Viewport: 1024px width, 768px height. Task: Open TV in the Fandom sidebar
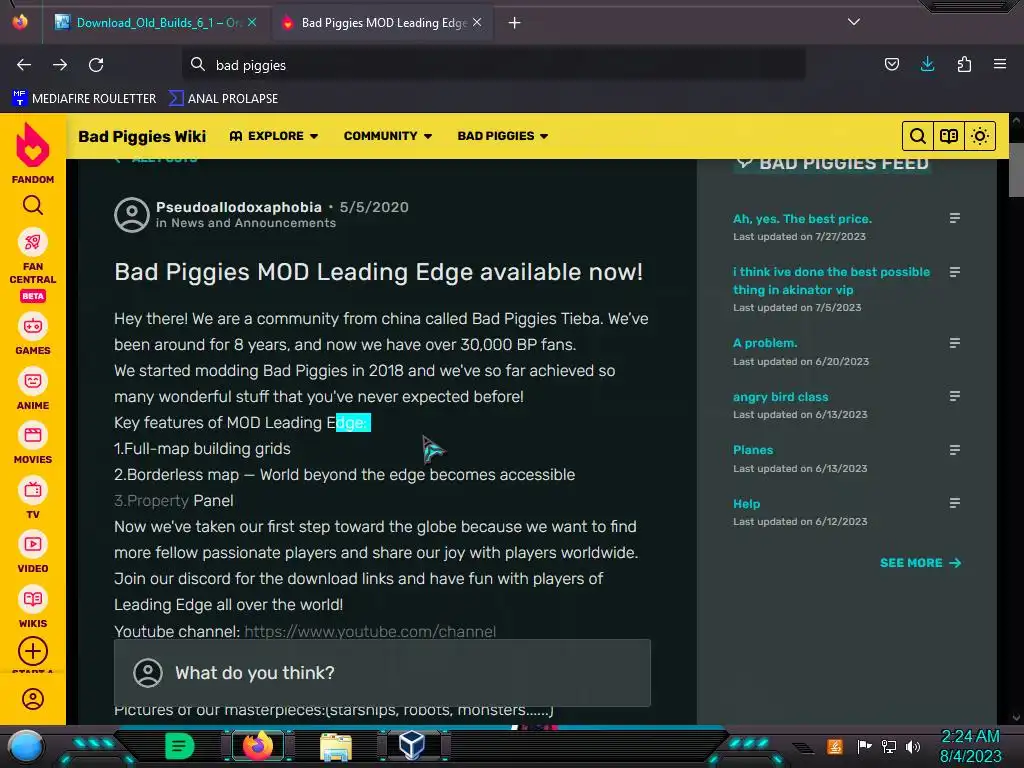[33, 498]
